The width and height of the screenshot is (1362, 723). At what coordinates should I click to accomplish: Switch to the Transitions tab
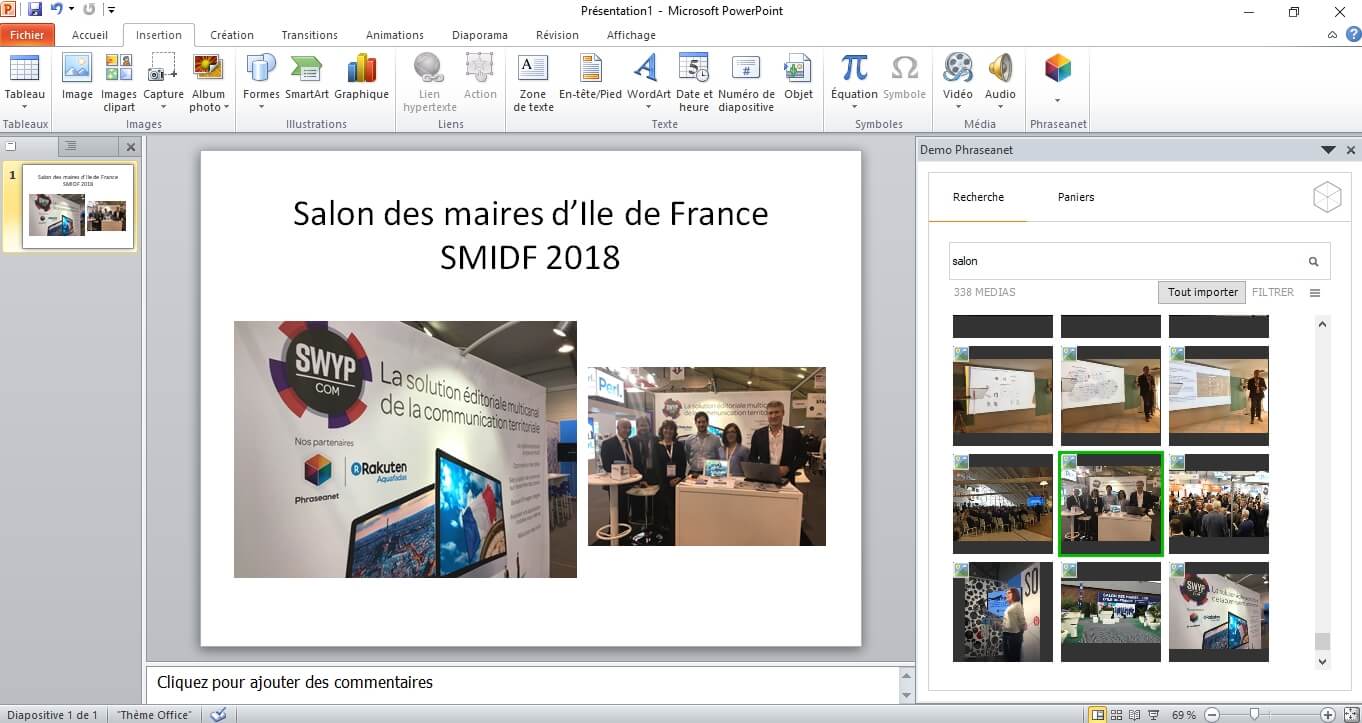309,35
